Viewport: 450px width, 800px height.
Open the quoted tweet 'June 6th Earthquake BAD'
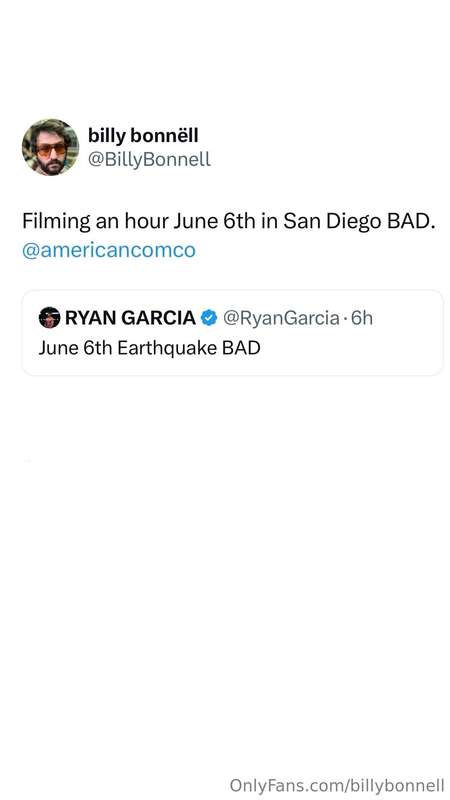[x=232, y=333]
